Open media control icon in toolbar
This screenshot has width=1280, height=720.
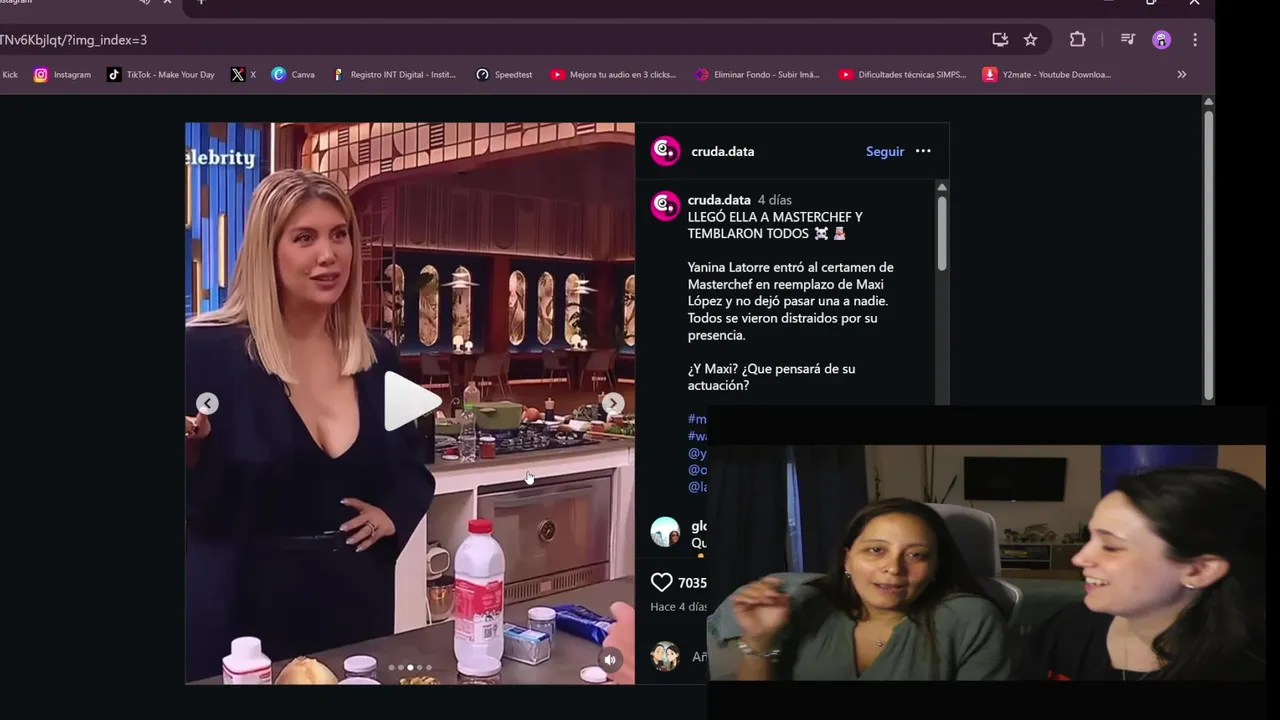click(1128, 40)
